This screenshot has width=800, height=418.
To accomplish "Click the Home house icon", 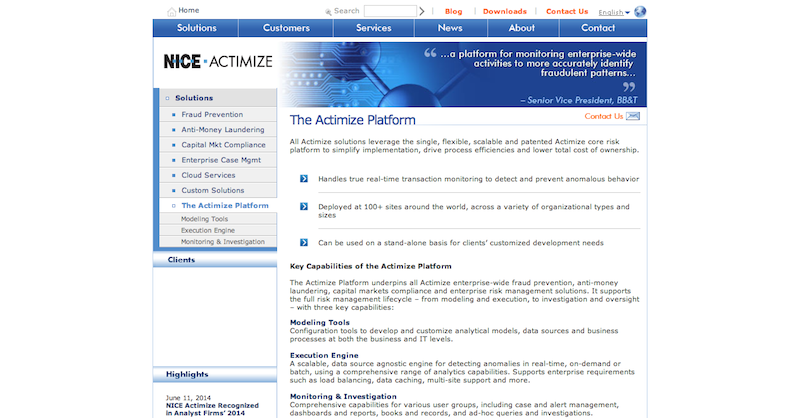I will (171, 11).
